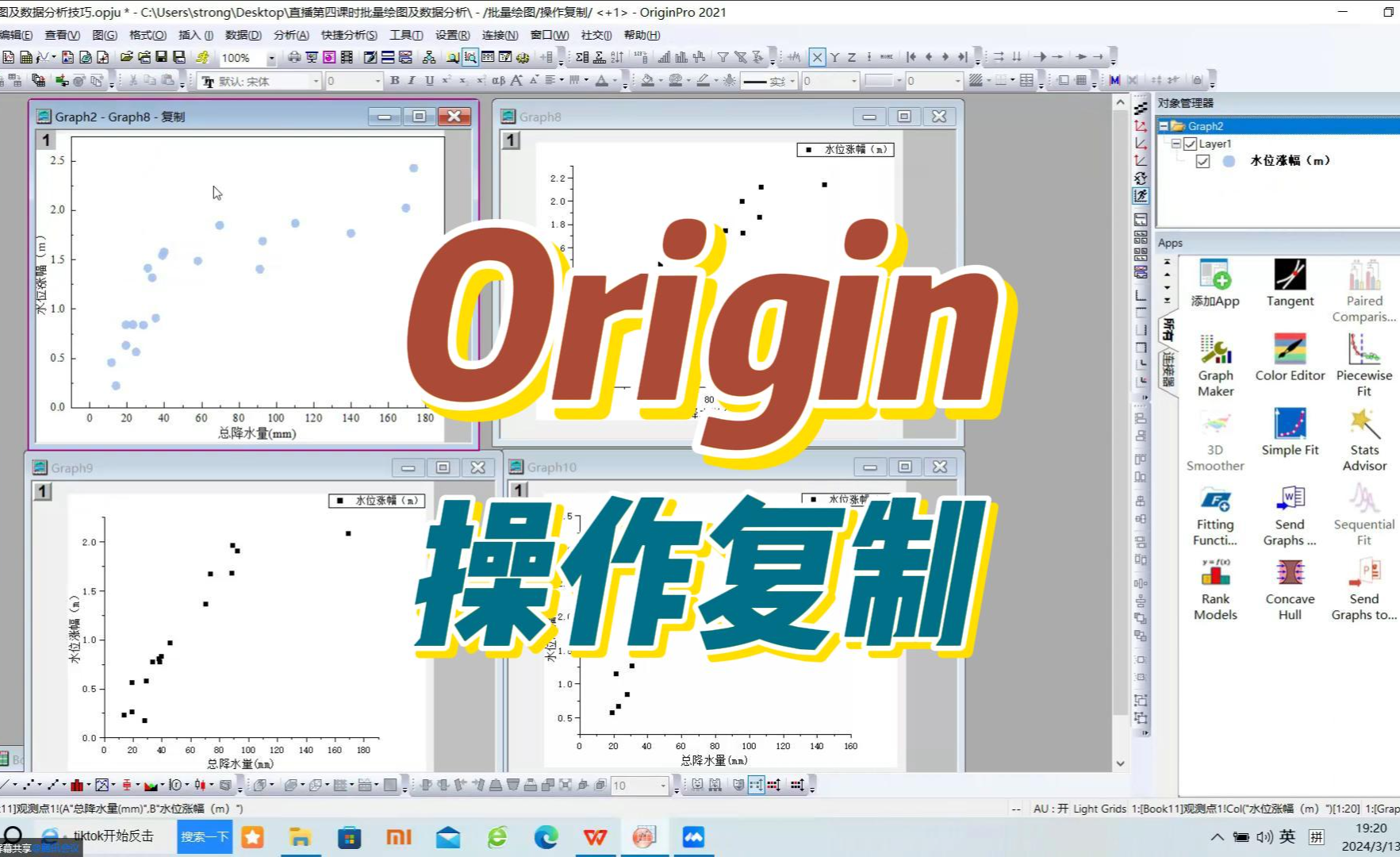
Task: Open the 快捷分析(S) menu
Action: point(349,35)
